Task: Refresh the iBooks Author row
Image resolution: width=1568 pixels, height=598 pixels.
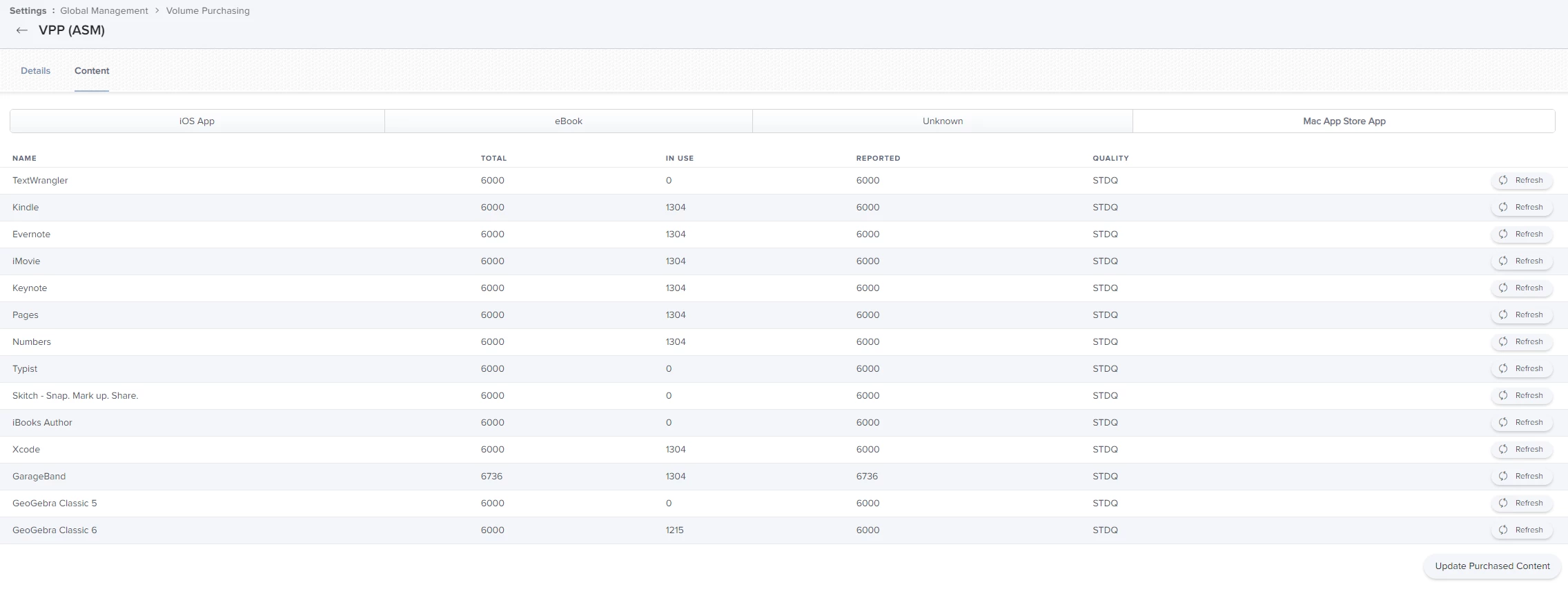Action: click(x=1522, y=422)
